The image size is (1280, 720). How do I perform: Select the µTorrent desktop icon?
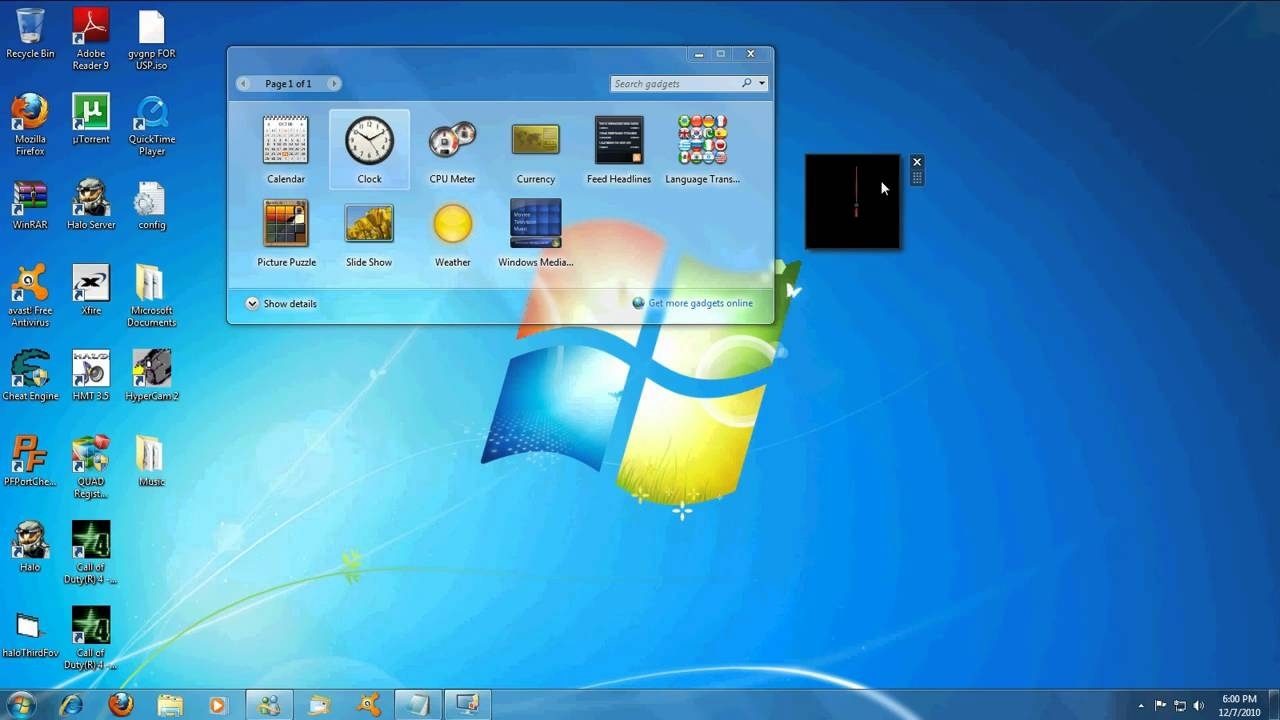pyautogui.click(x=90, y=119)
